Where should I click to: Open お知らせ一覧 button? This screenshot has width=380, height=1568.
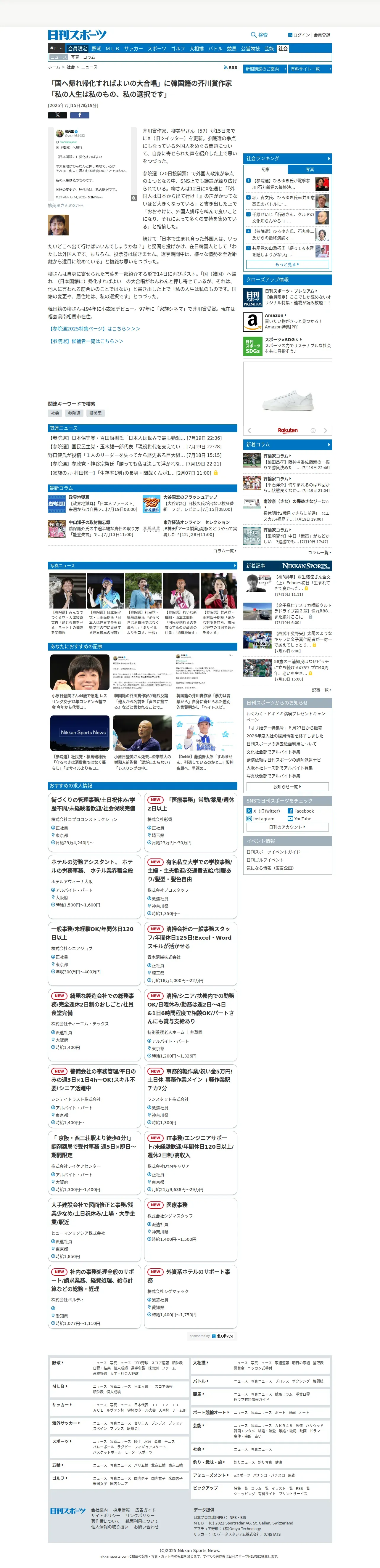(287, 787)
